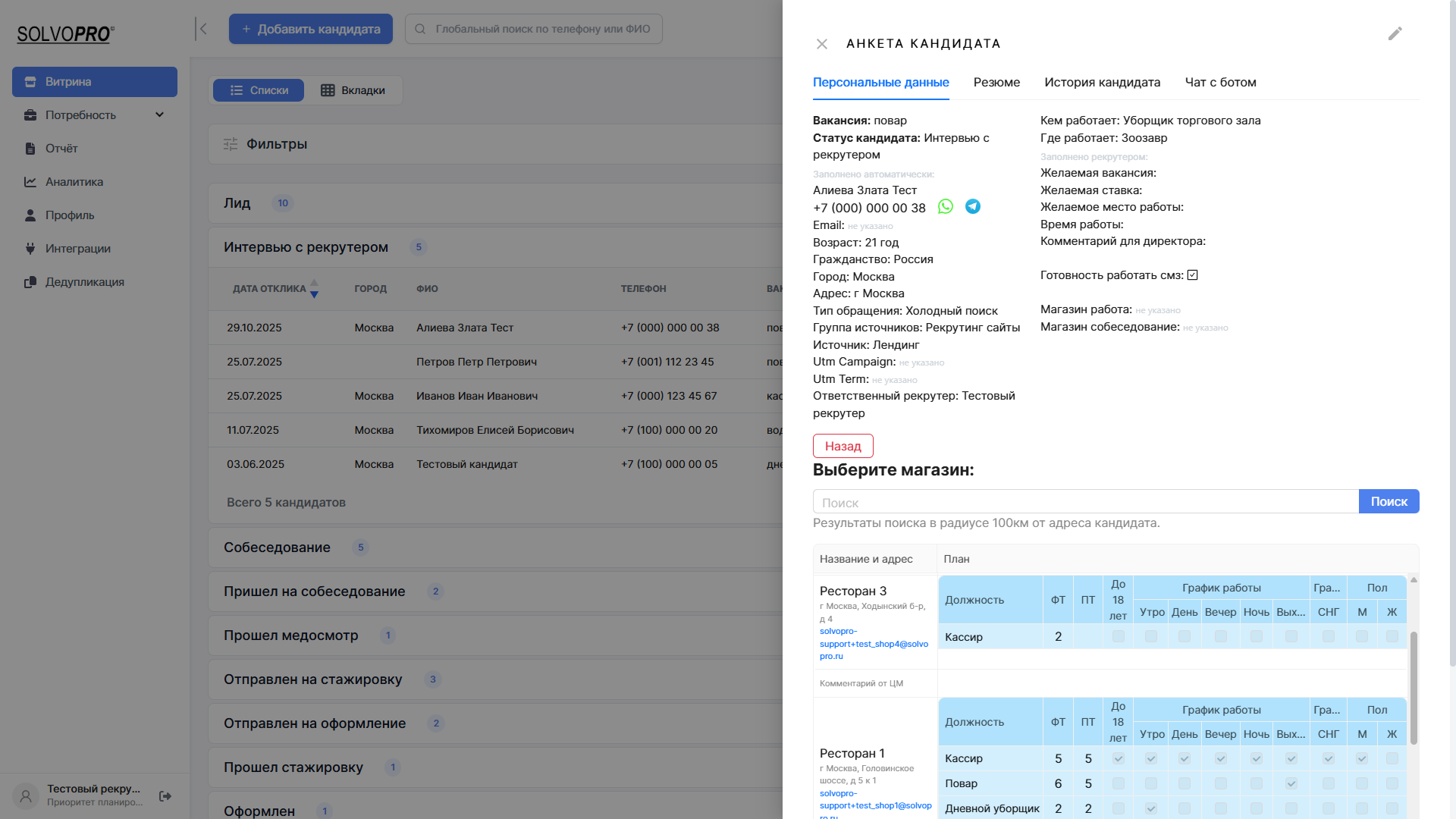Open the Чат с ботом tab

point(1220,83)
